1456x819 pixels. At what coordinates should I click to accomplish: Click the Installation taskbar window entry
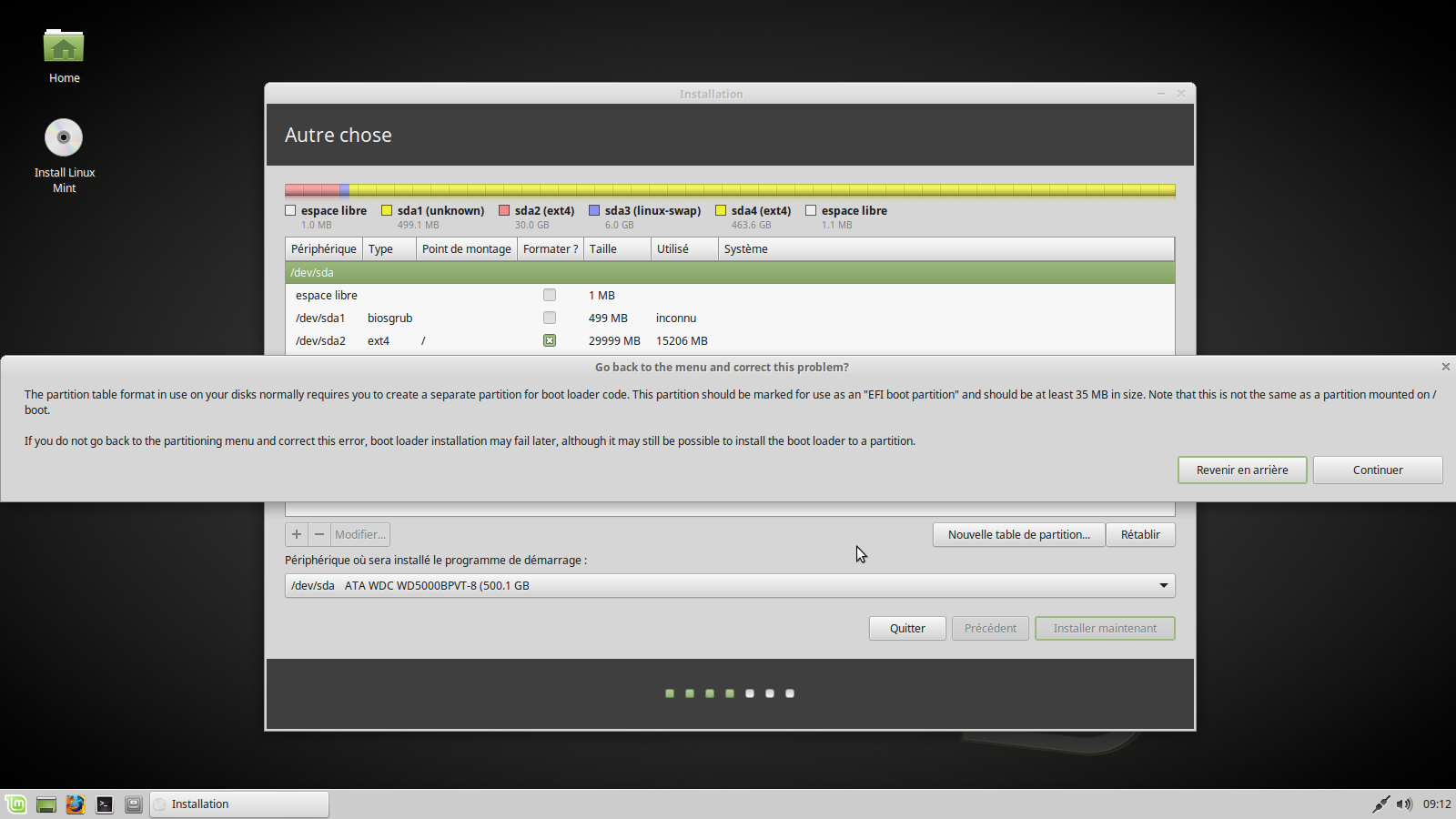point(239,804)
